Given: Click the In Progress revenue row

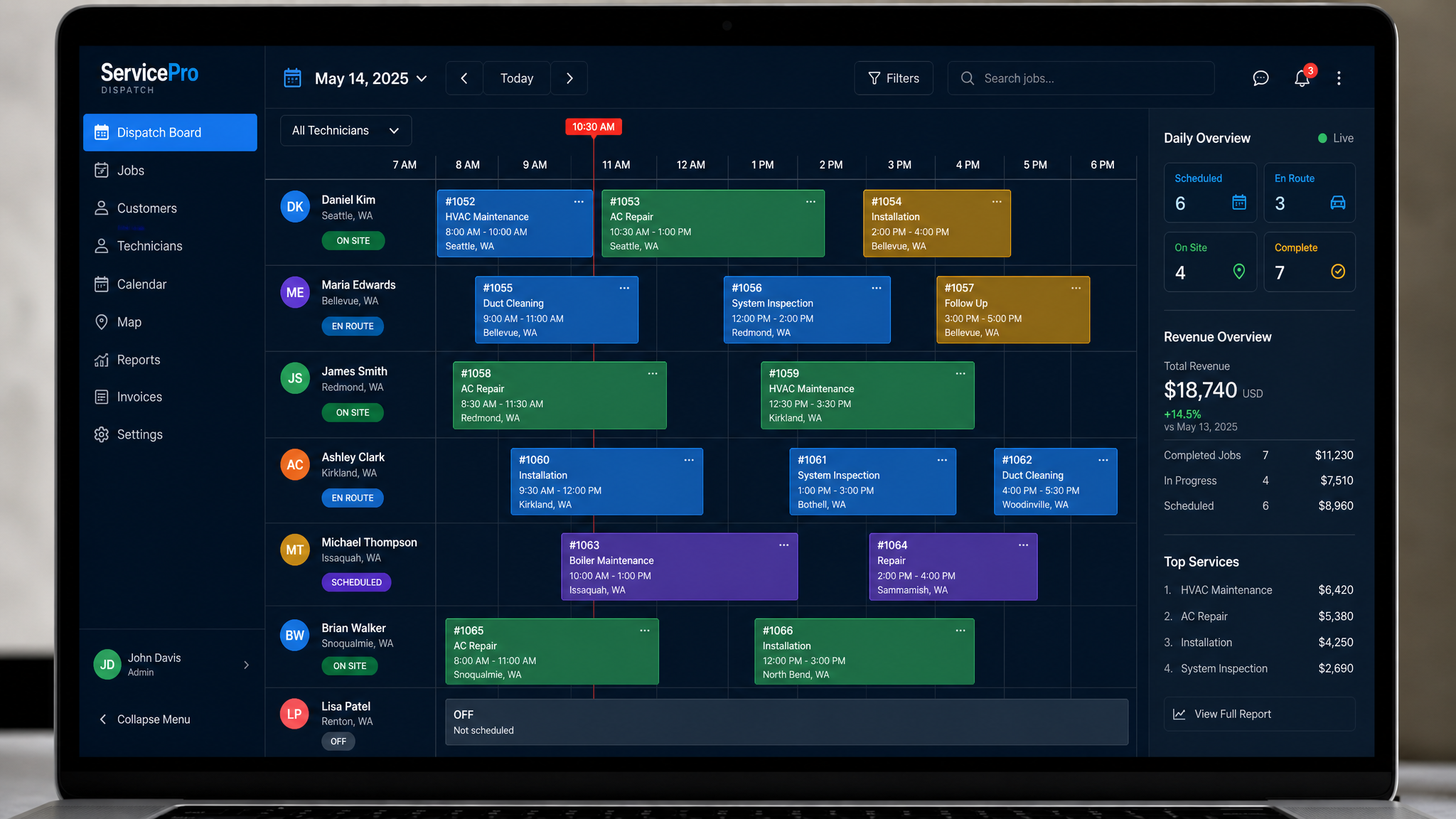Looking at the screenshot, I should [x=1258, y=481].
